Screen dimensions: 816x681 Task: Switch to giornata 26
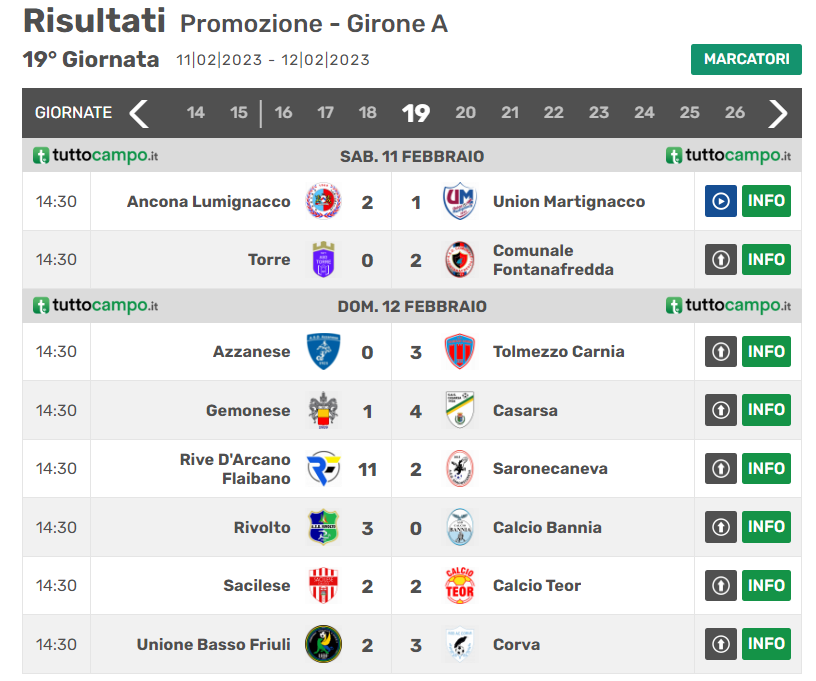pyautogui.click(x=735, y=113)
